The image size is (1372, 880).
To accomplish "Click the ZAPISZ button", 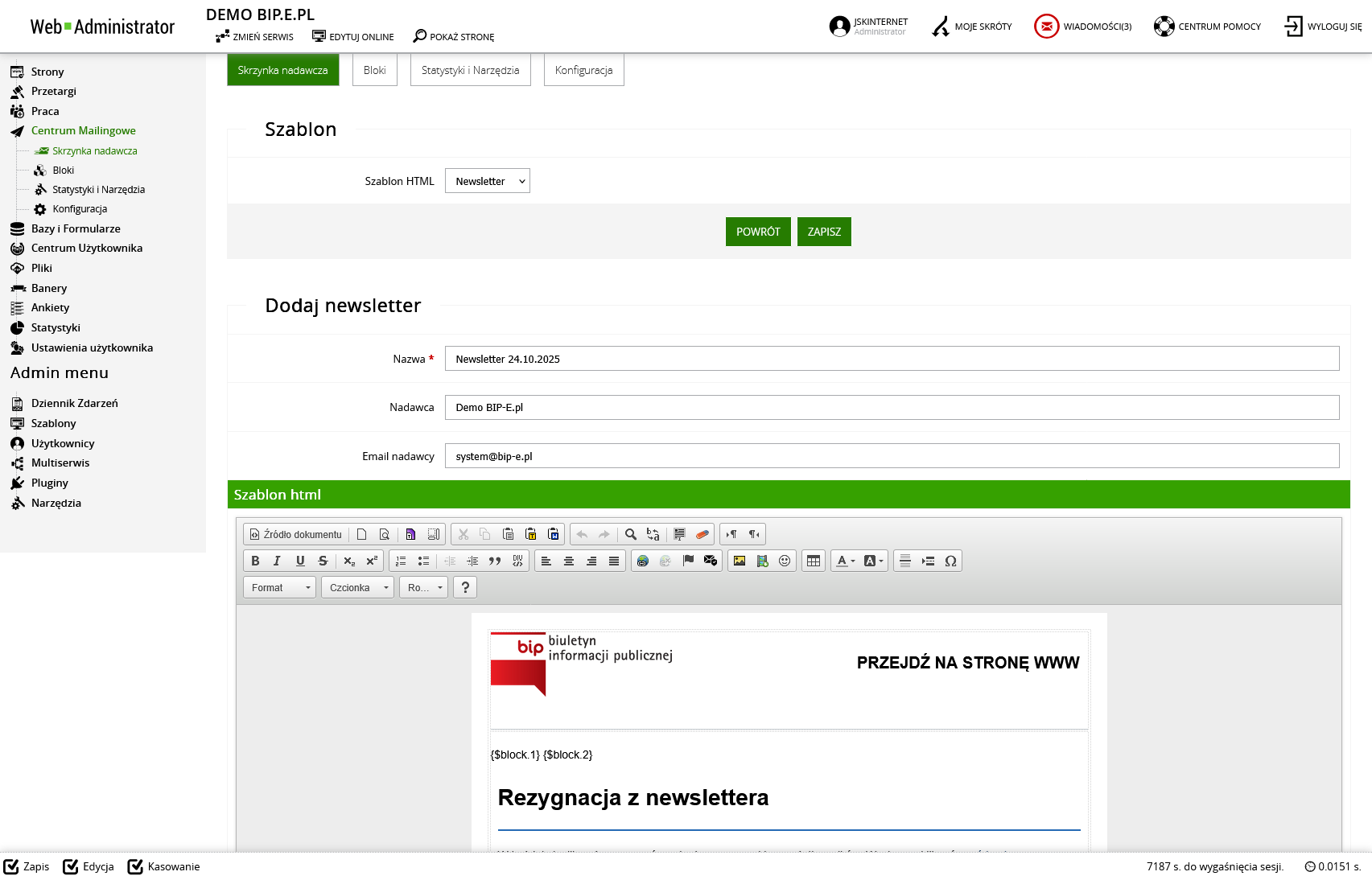I will 824,232.
